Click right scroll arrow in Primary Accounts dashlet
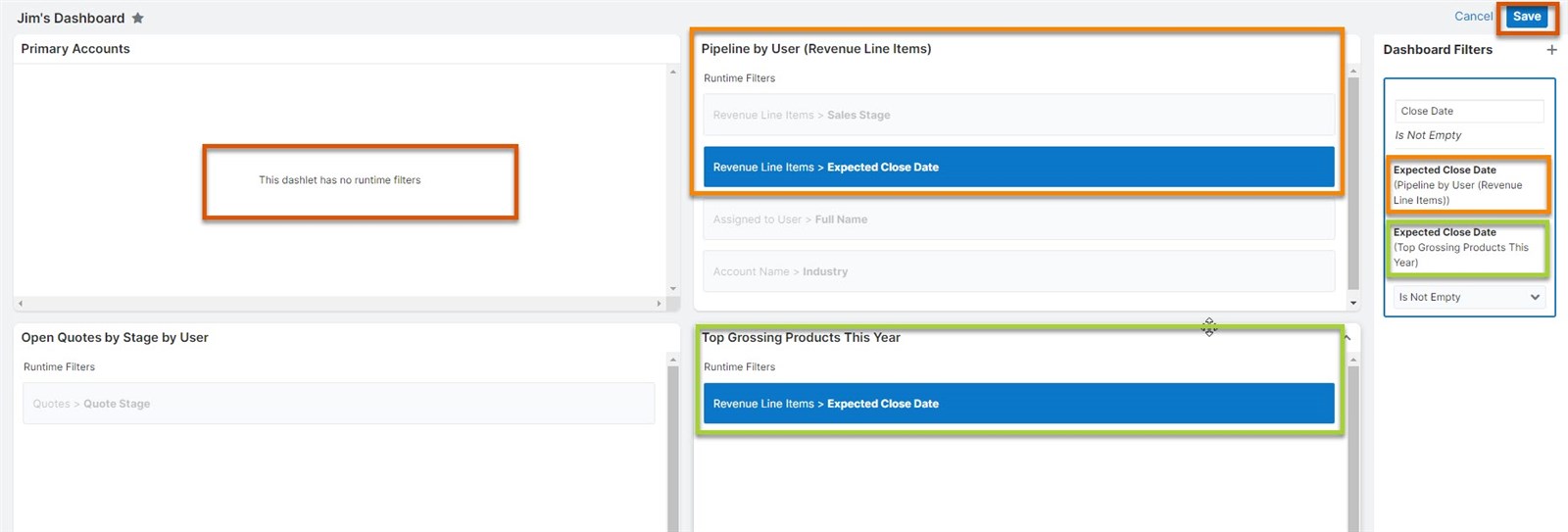 pos(659,304)
